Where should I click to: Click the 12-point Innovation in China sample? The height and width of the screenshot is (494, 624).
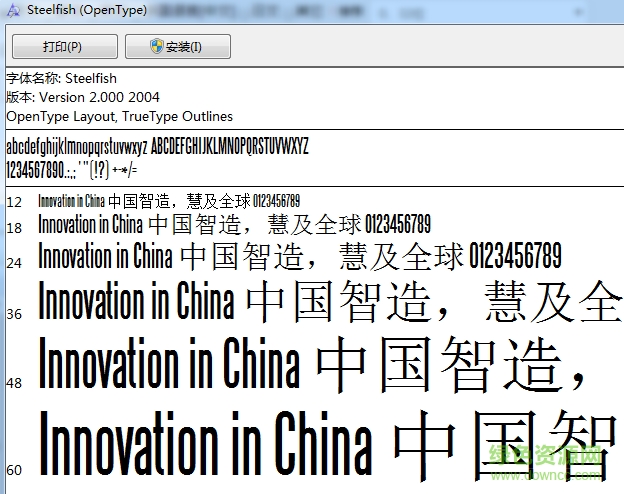click(x=169, y=201)
